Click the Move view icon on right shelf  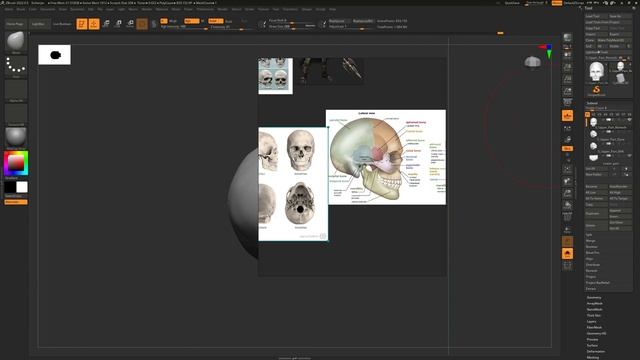pyautogui.click(x=567, y=181)
